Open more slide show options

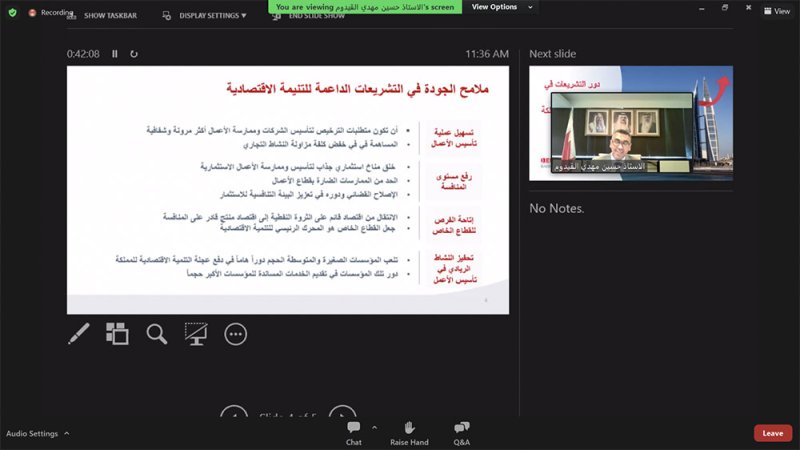pos(235,334)
